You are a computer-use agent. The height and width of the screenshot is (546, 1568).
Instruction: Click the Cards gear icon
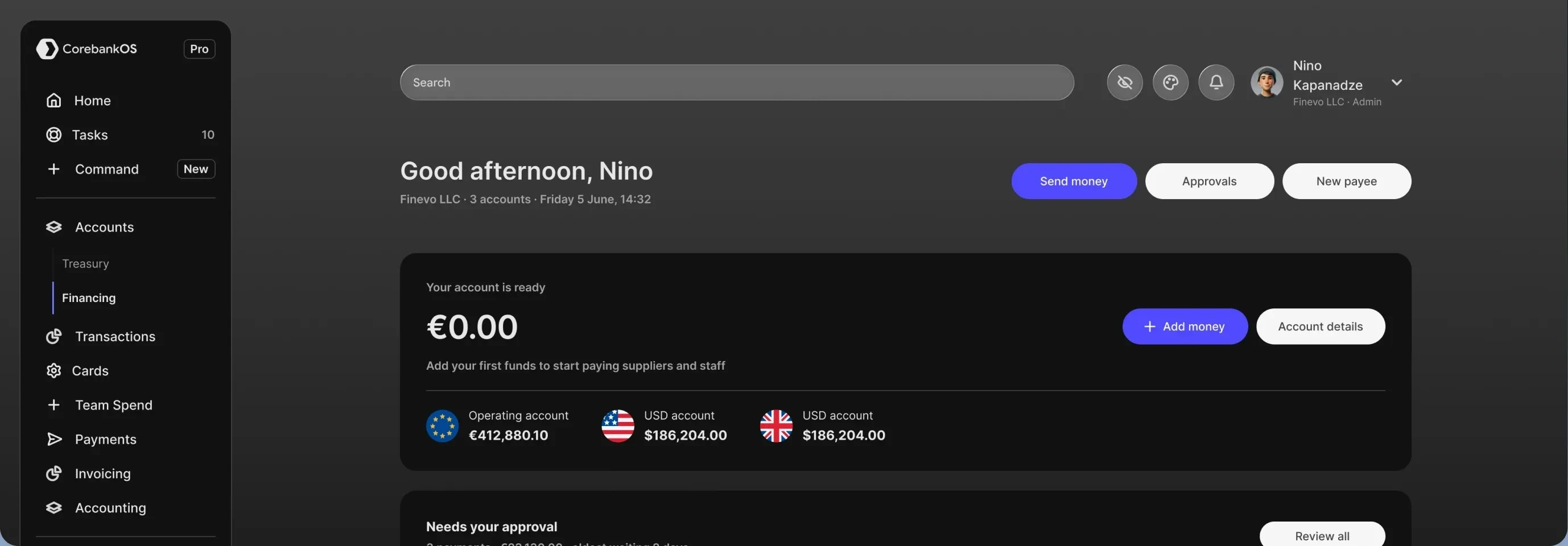[x=53, y=371]
